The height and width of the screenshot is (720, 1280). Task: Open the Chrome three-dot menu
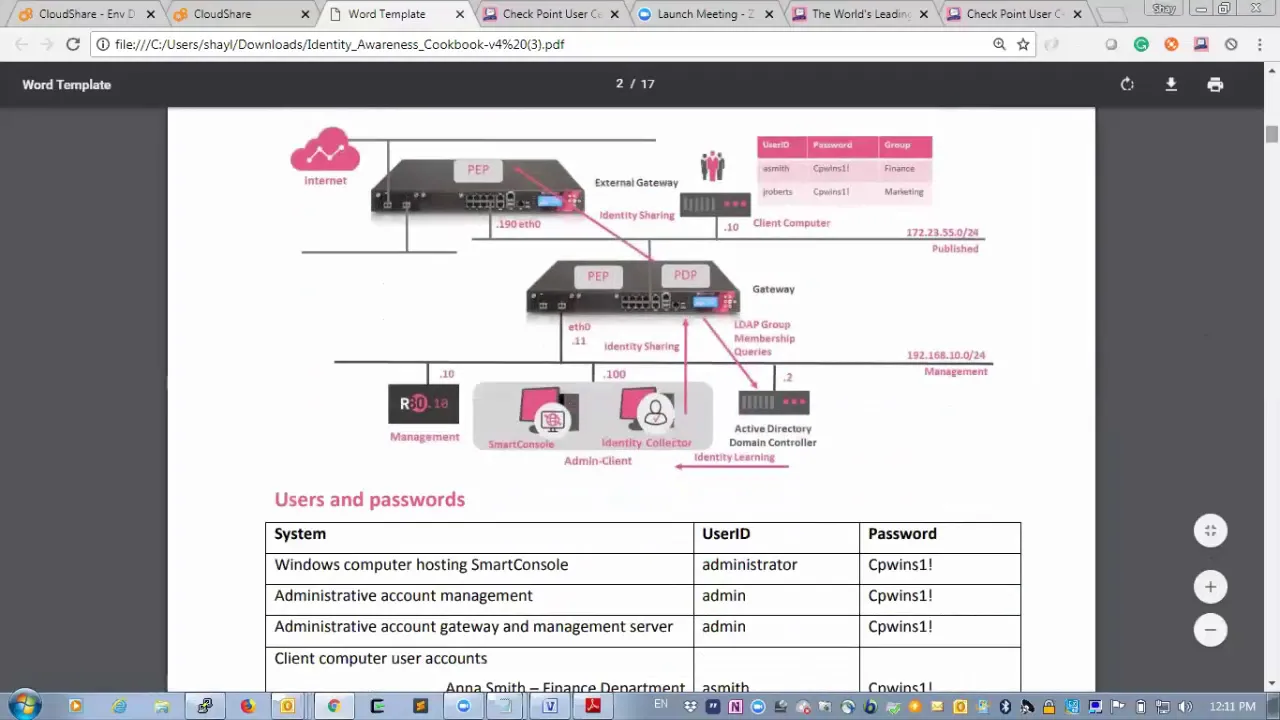tap(1260, 44)
